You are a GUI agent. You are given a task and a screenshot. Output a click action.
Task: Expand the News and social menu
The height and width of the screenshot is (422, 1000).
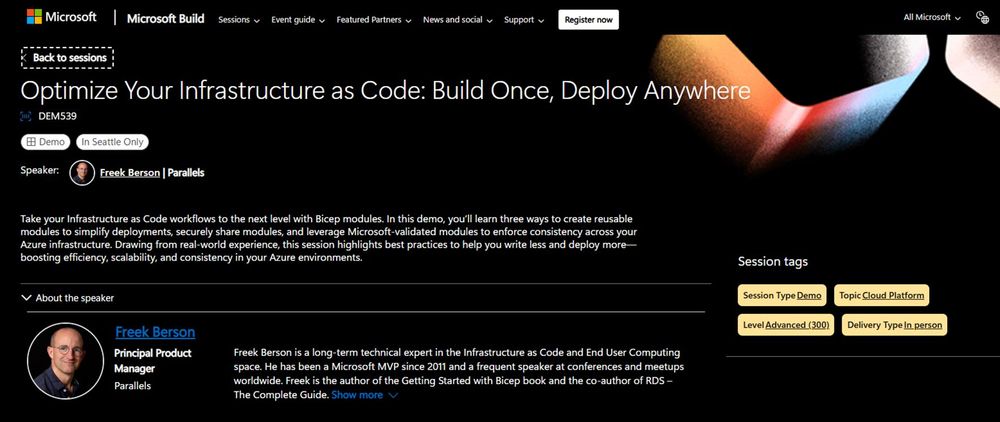pos(457,20)
